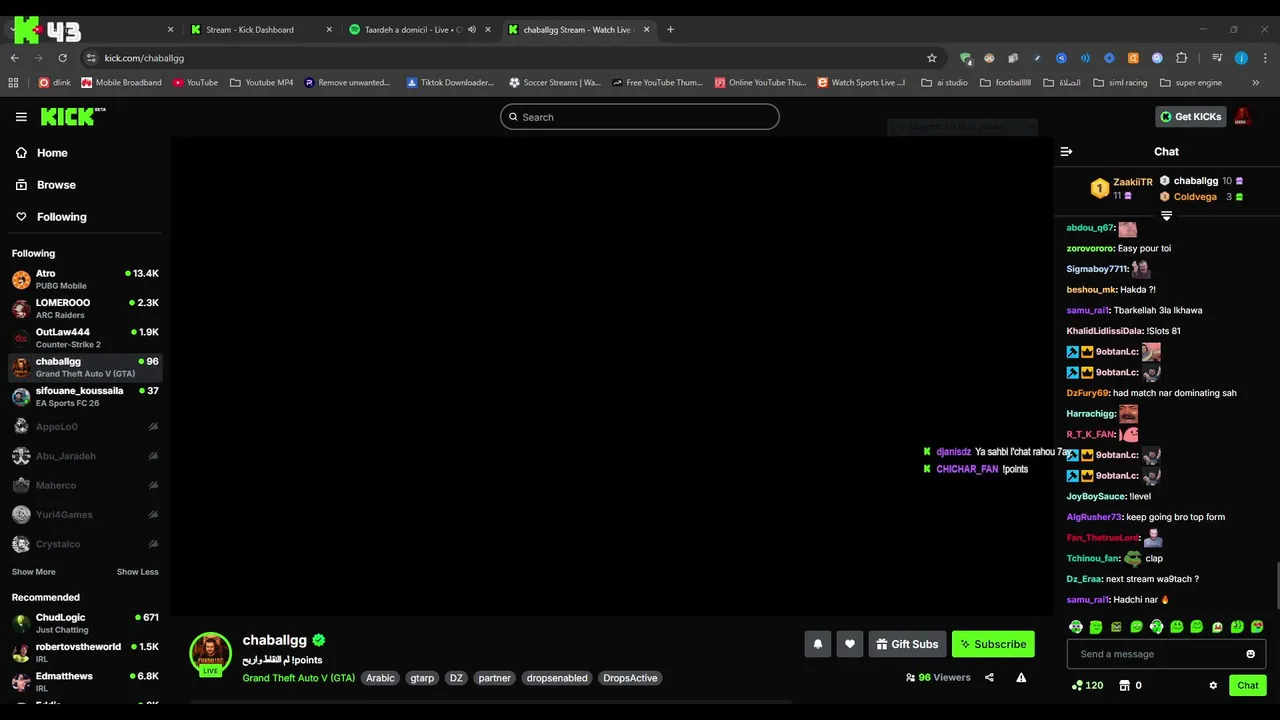Image resolution: width=1280 pixels, height=720 pixels.
Task: Open the emoji picker in chat
Action: 1250,654
